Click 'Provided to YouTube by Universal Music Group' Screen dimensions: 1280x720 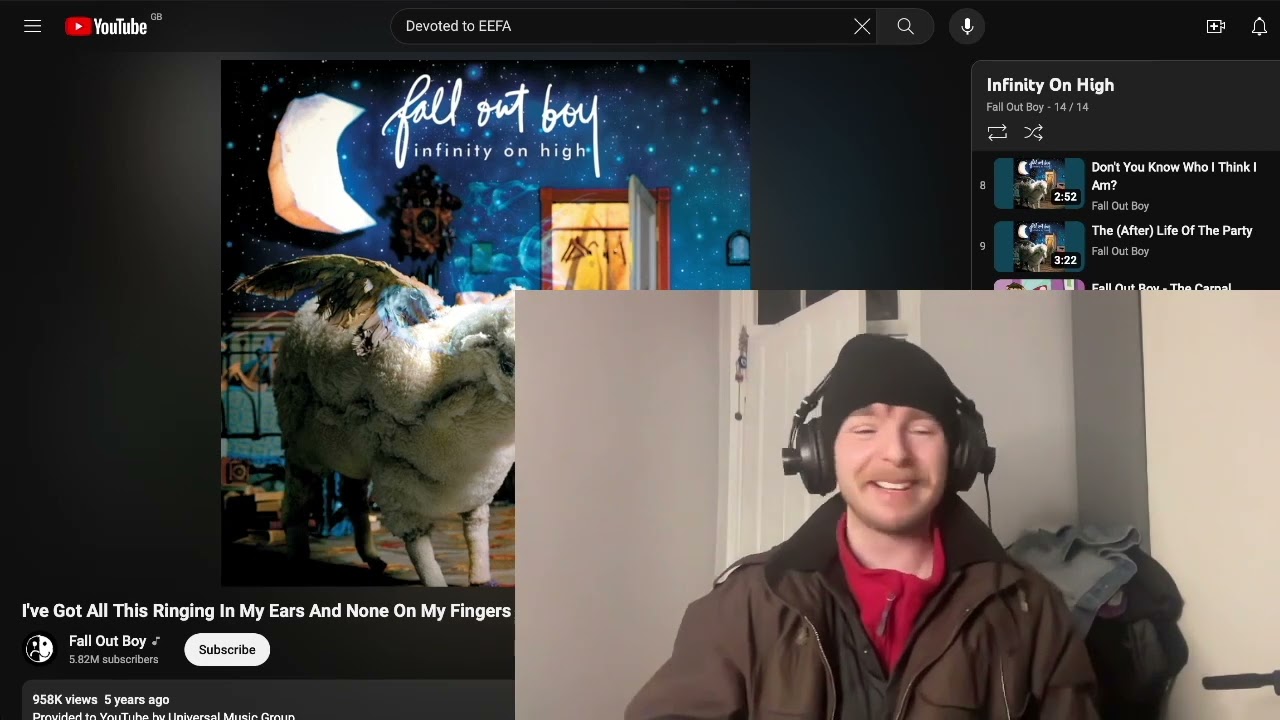(x=163, y=716)
